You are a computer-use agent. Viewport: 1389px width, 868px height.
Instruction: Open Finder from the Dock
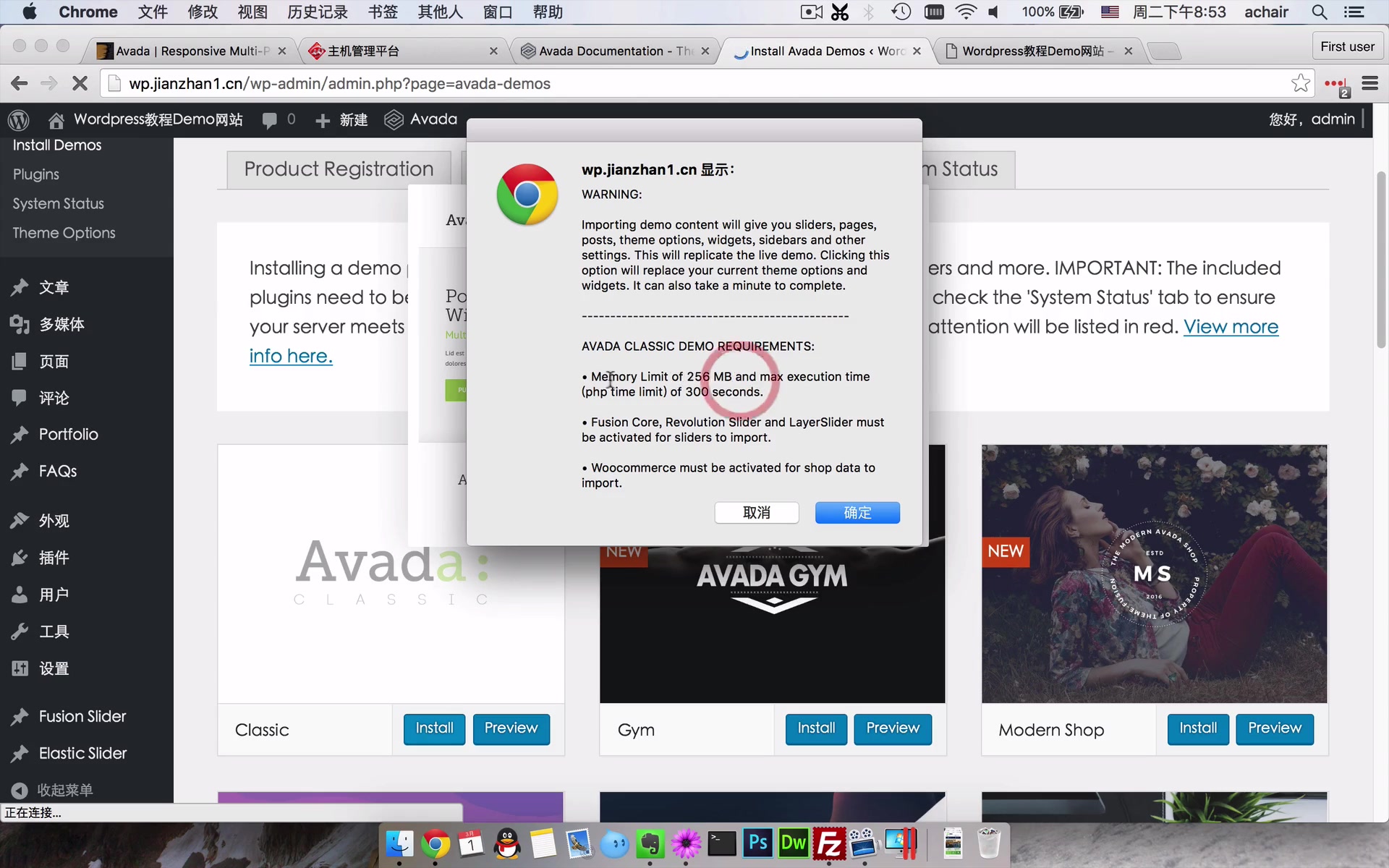[399, 843]
